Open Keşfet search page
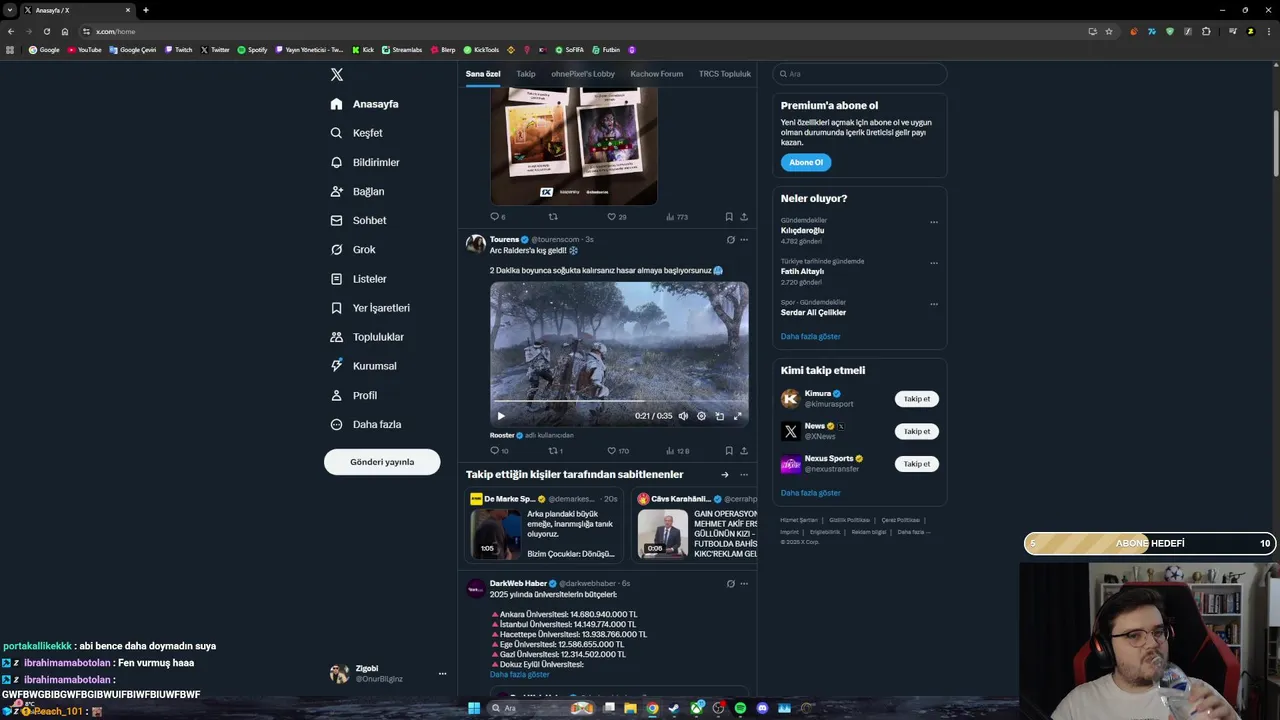The height and width of the screenshot is (720, 1280). tap(357, 133)
